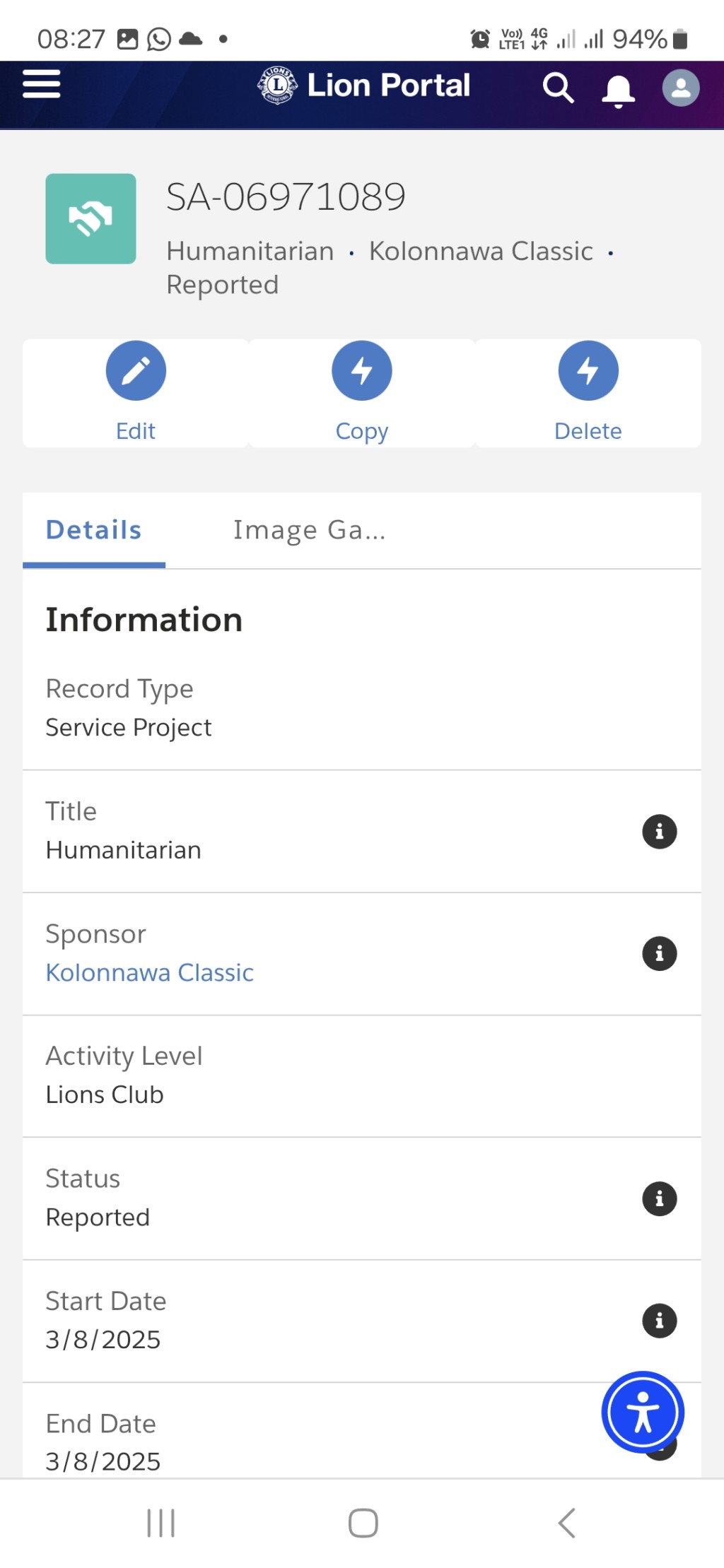This screenshot has height=1568, width=724.
Task: Tap the Edit pencil icon
Action: click(x=136, y=371)
